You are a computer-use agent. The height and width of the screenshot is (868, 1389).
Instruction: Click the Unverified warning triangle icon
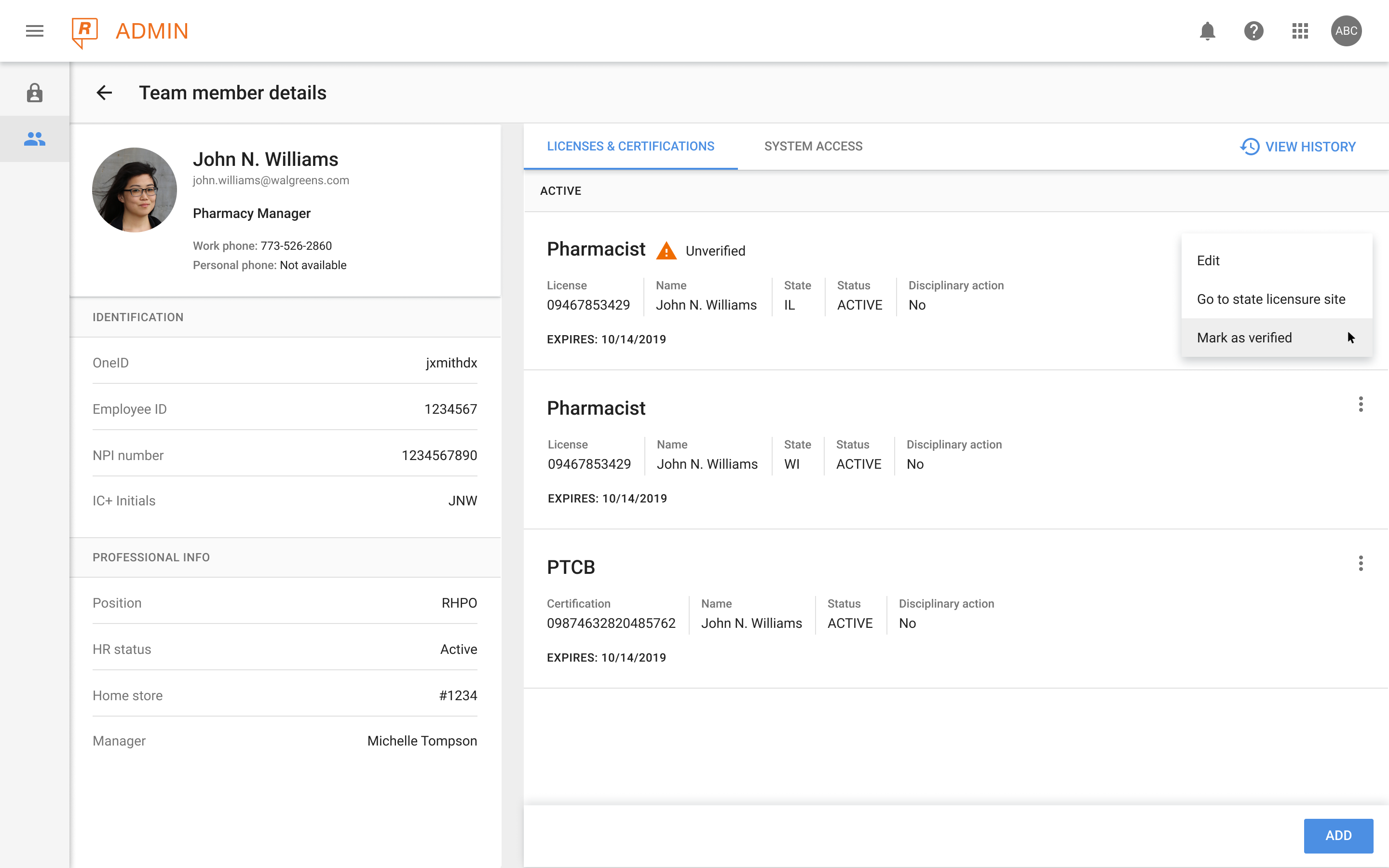point(666,251)
